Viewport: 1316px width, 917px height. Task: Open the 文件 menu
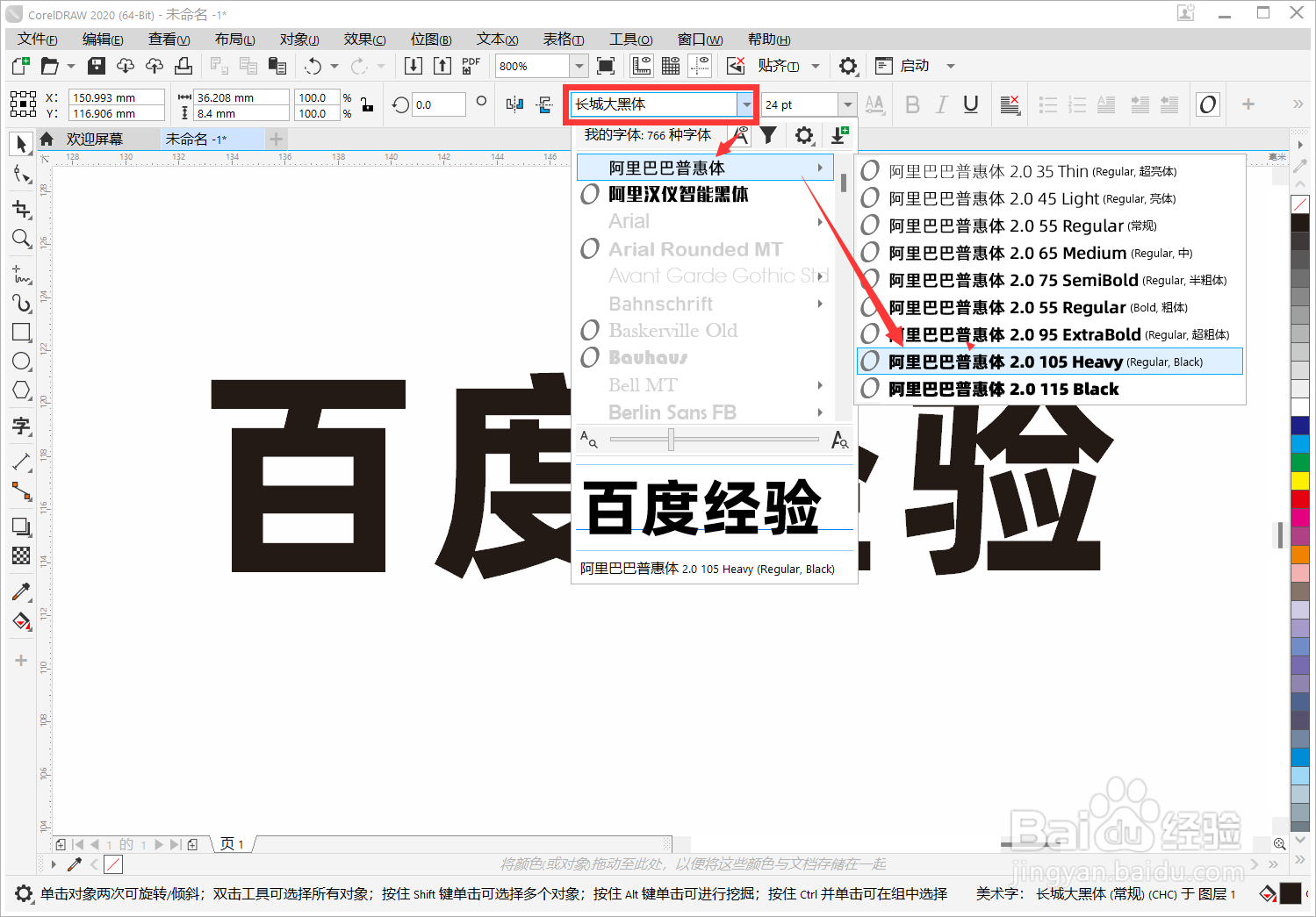point(37,39)
